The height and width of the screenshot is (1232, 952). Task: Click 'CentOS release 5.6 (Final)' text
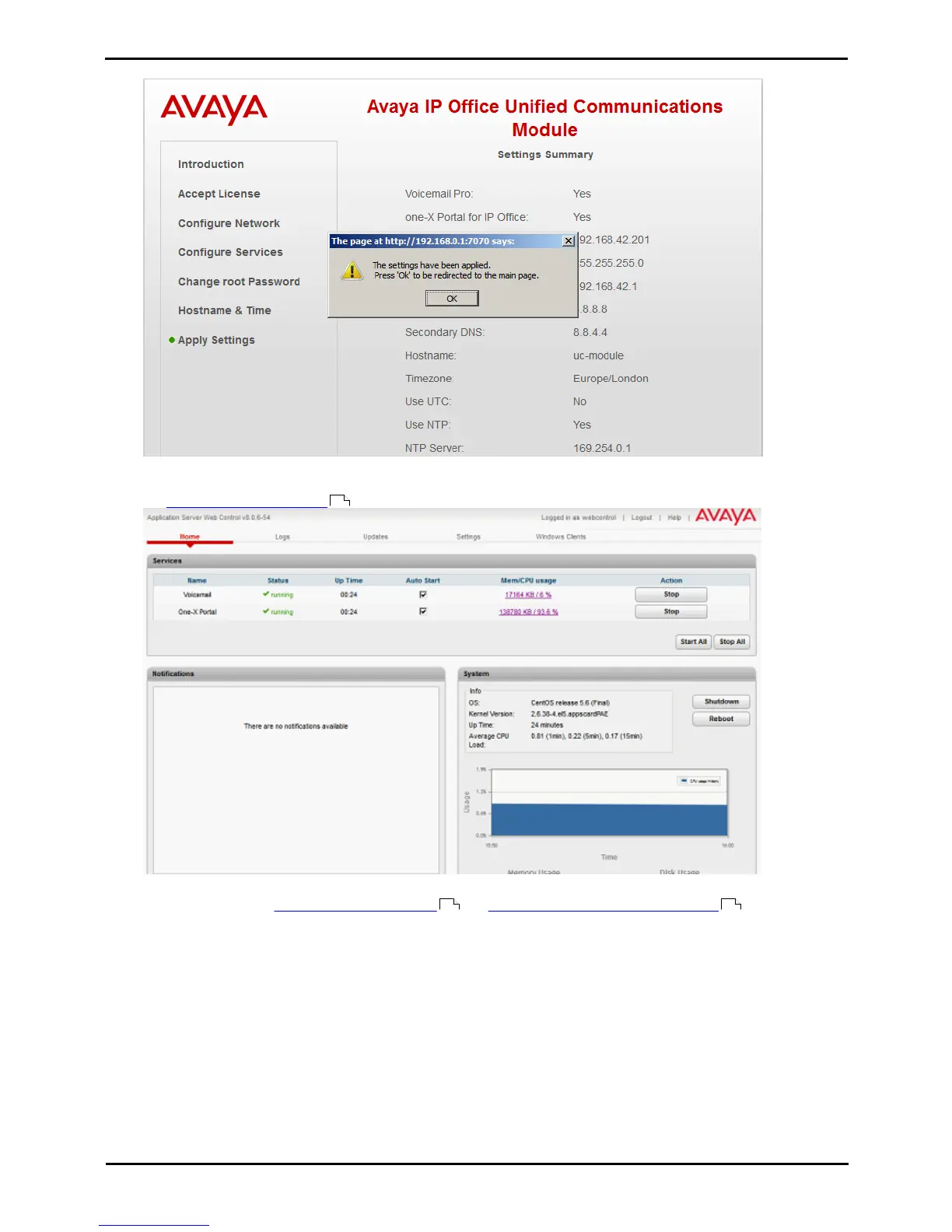click(x=570, y=703)
